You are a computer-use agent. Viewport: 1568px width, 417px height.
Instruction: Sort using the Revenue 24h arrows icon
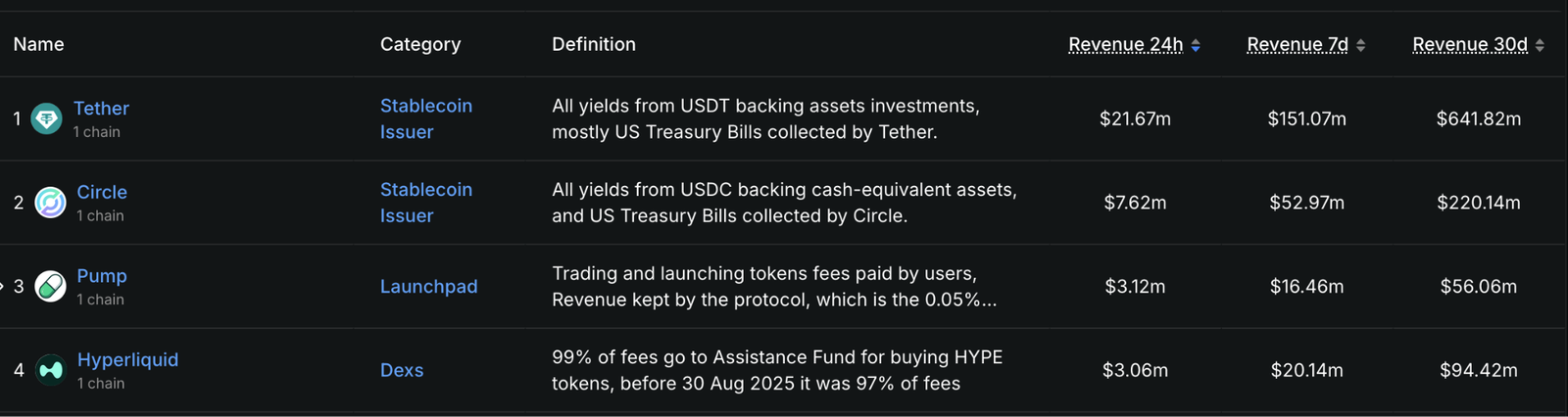click(1196, 45)
